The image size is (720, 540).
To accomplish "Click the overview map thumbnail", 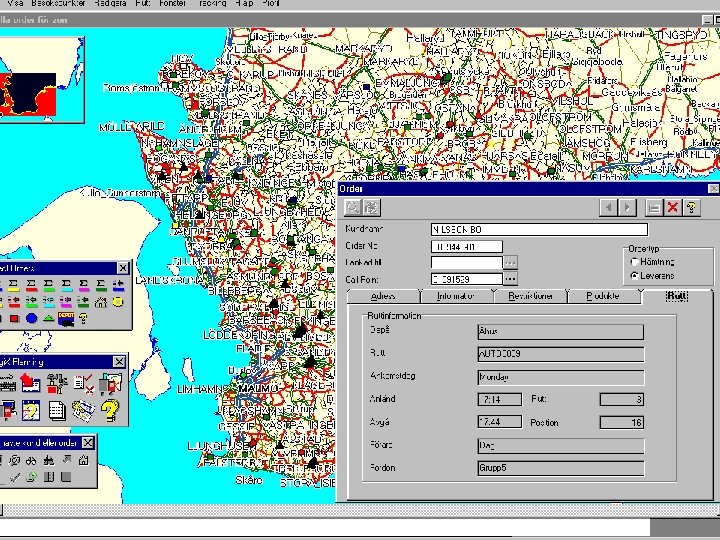I will coord(41,79).
